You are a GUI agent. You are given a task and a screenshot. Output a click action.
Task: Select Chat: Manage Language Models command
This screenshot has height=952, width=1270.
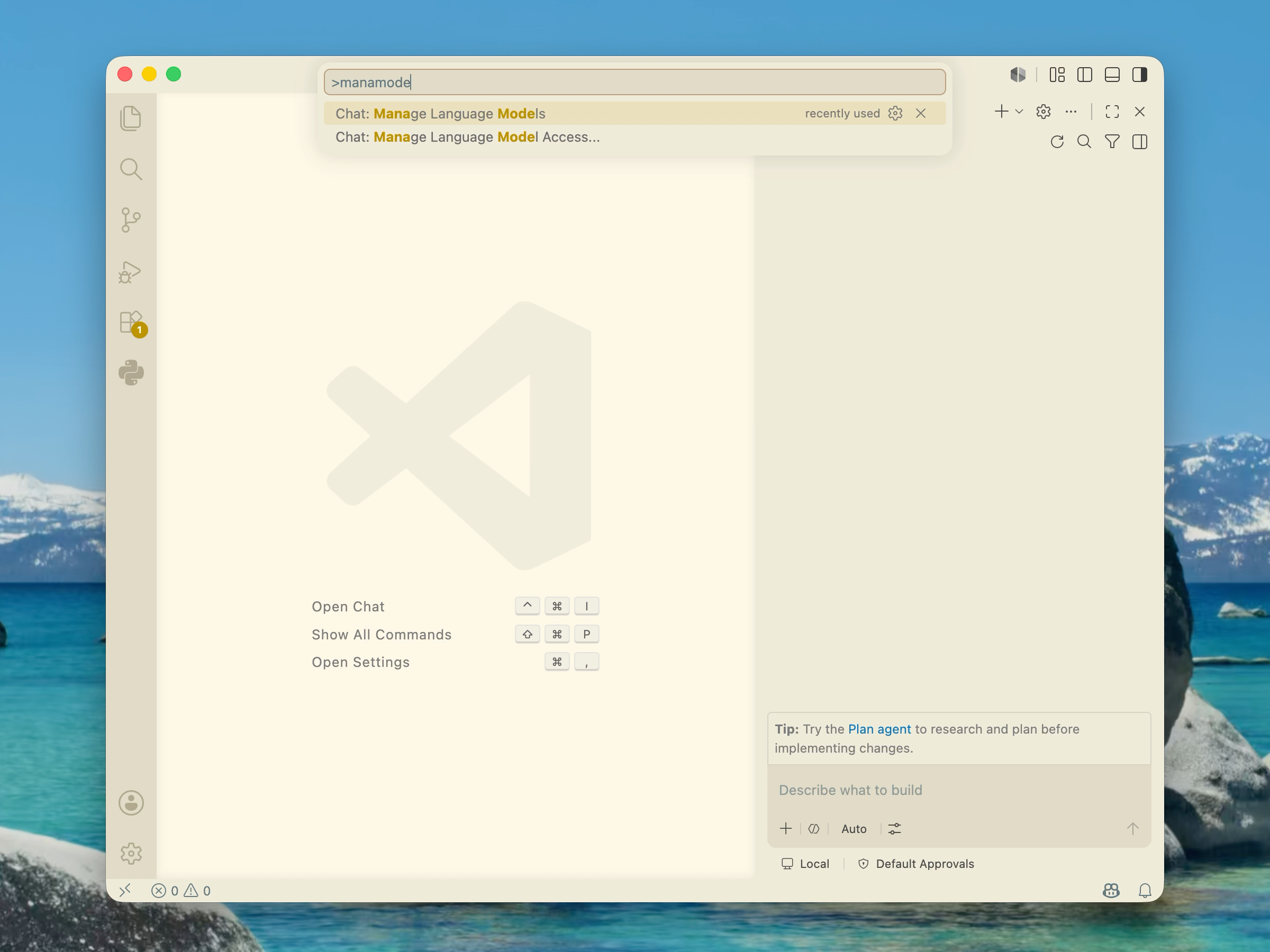634,113
